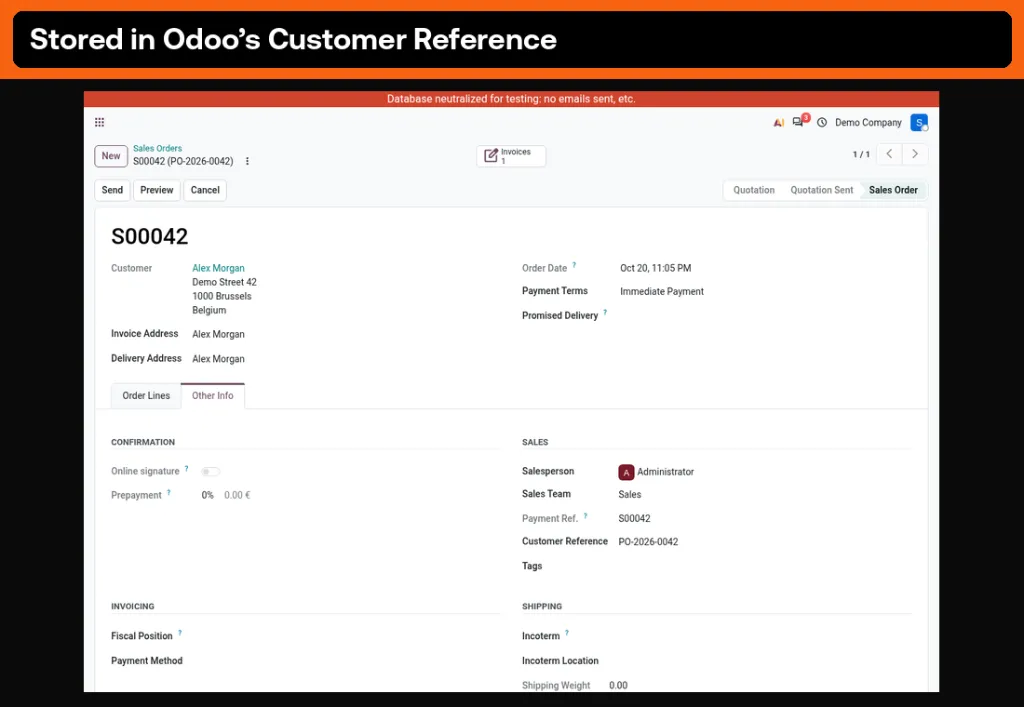Show help tooltip for Order Date
Viewport: 1024px width, 707px height.
pyautogui.click(x=574, y=265)
